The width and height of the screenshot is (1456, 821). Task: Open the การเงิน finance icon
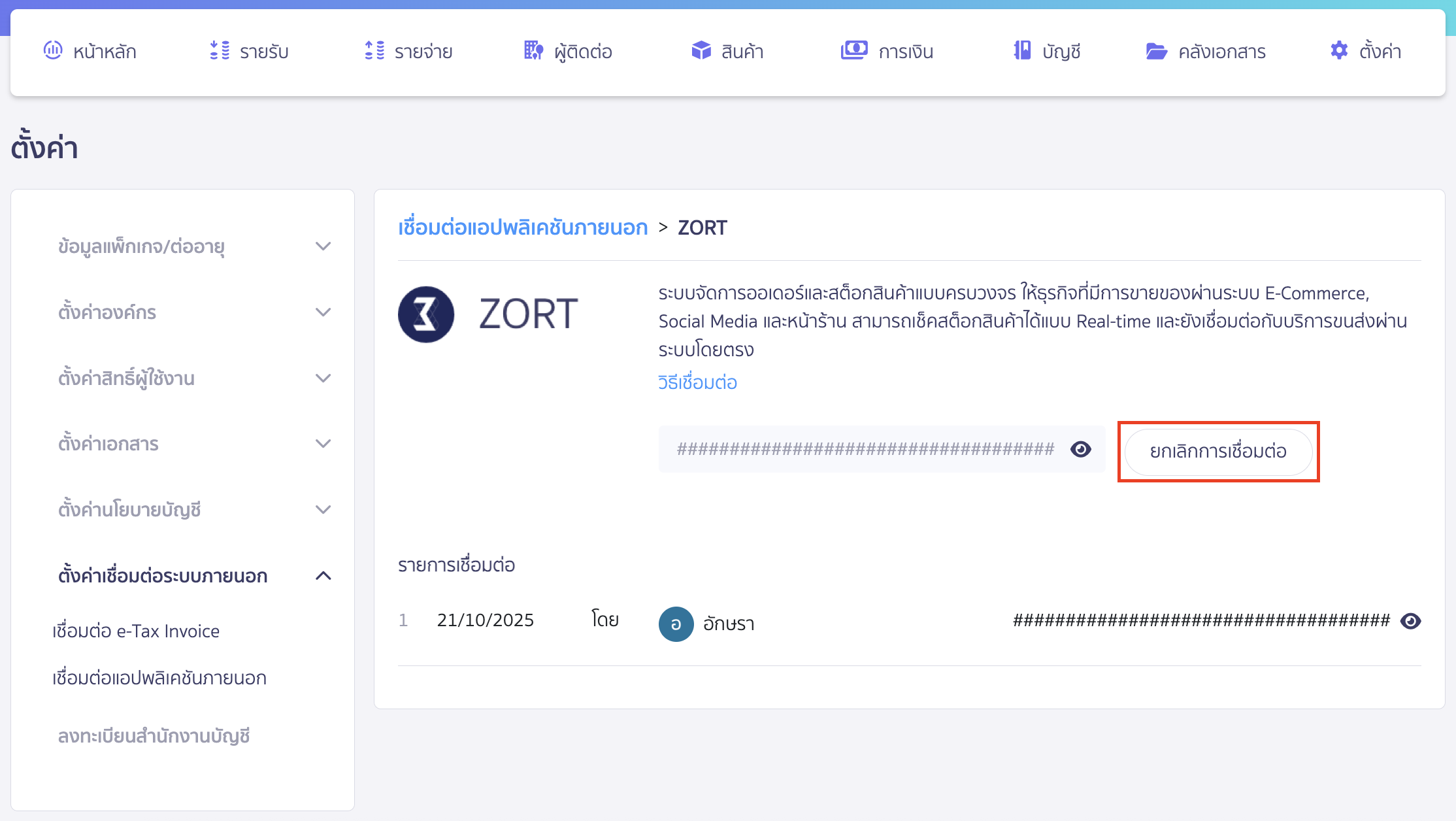tap(853, 50)
